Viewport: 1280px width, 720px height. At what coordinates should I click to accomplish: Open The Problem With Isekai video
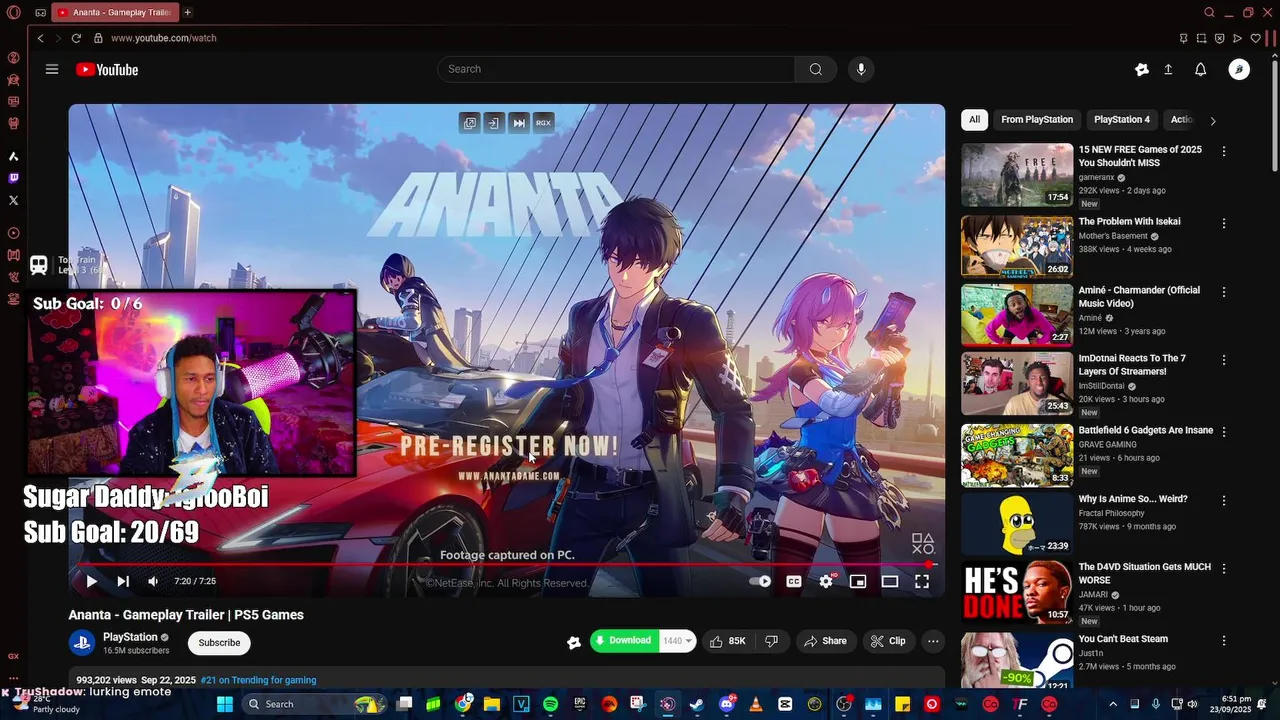(x=1129, y=222)
